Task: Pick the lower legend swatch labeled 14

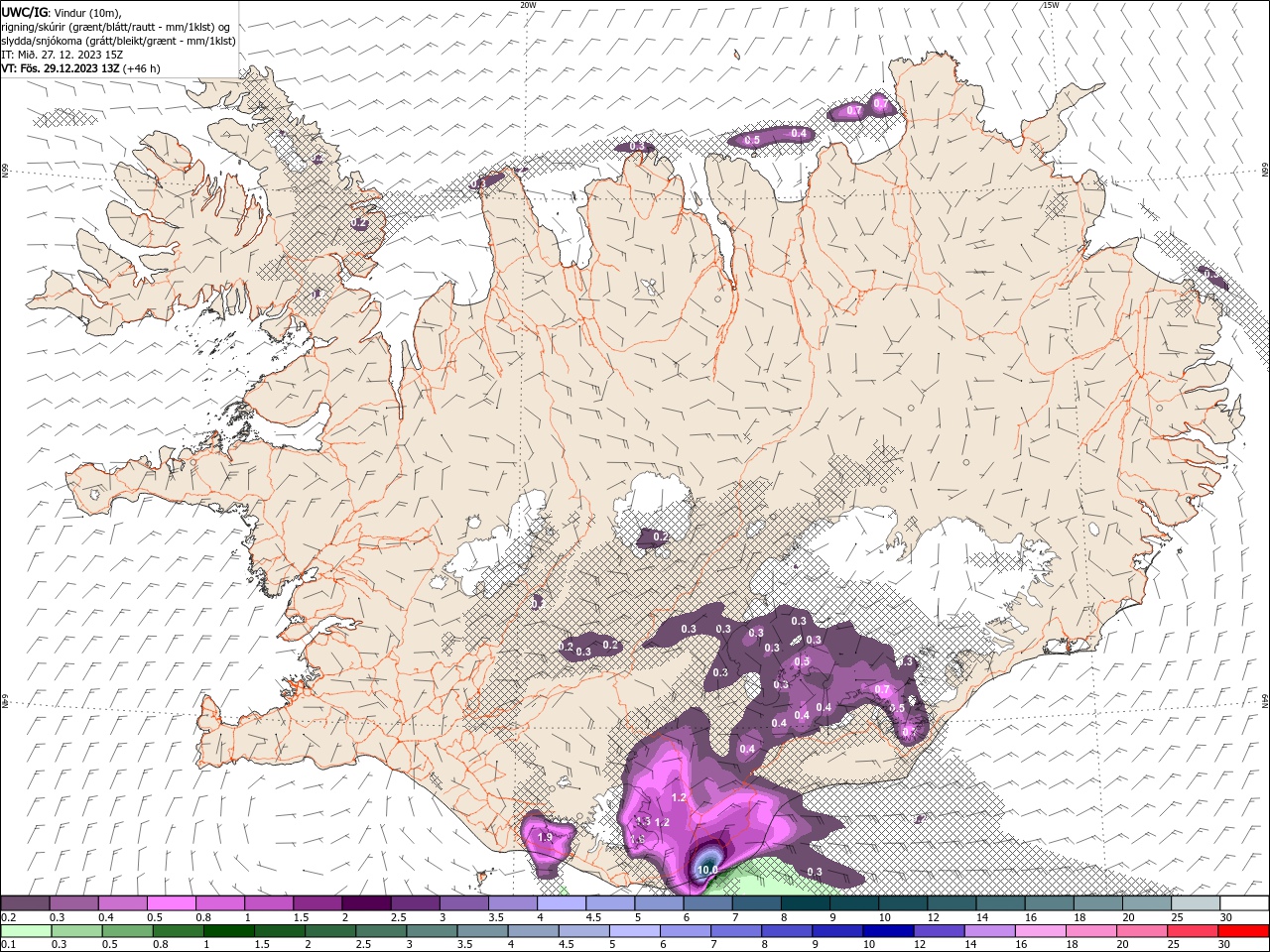Action: 990,931
